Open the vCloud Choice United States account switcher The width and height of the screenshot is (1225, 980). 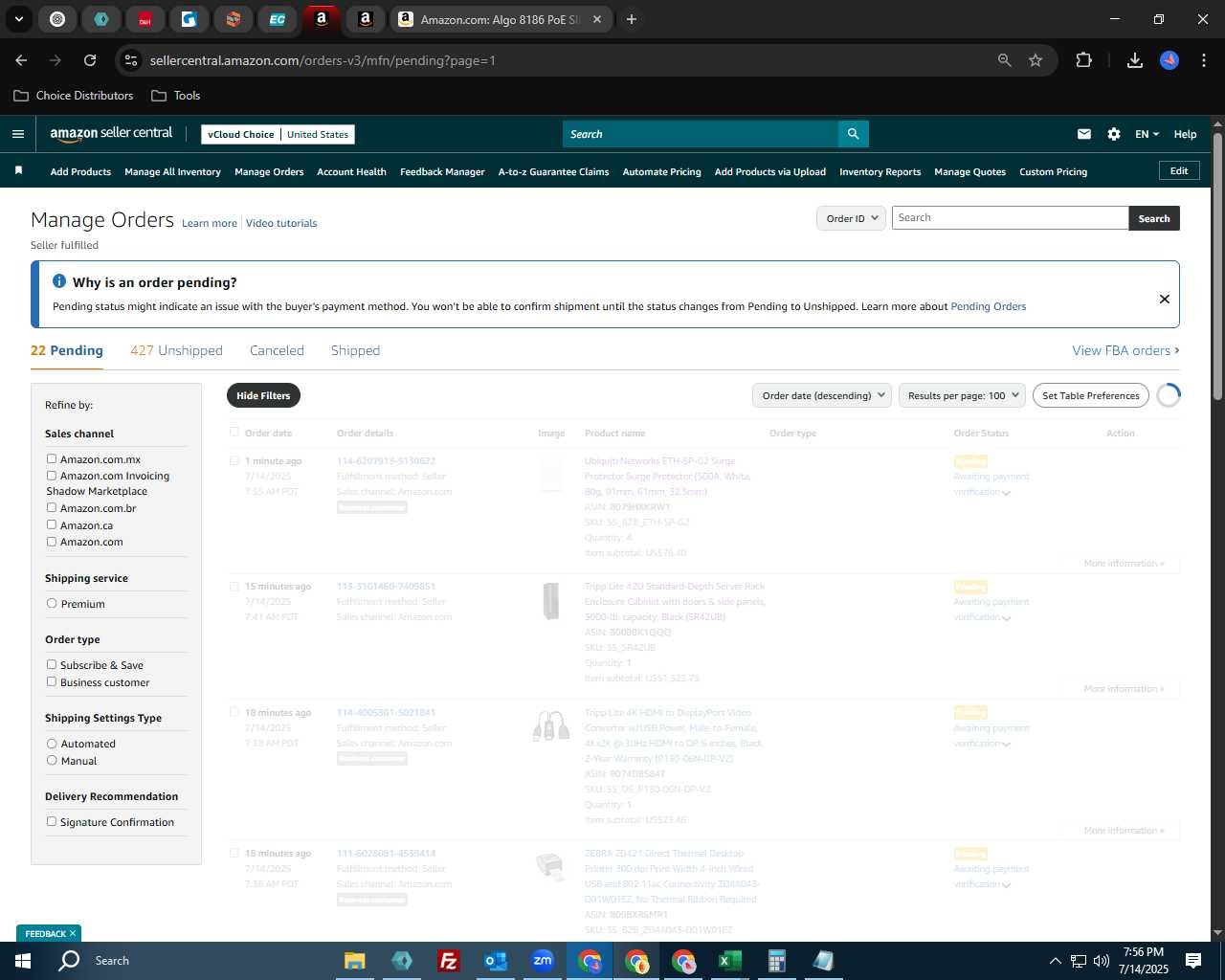[x=278, y=134]
